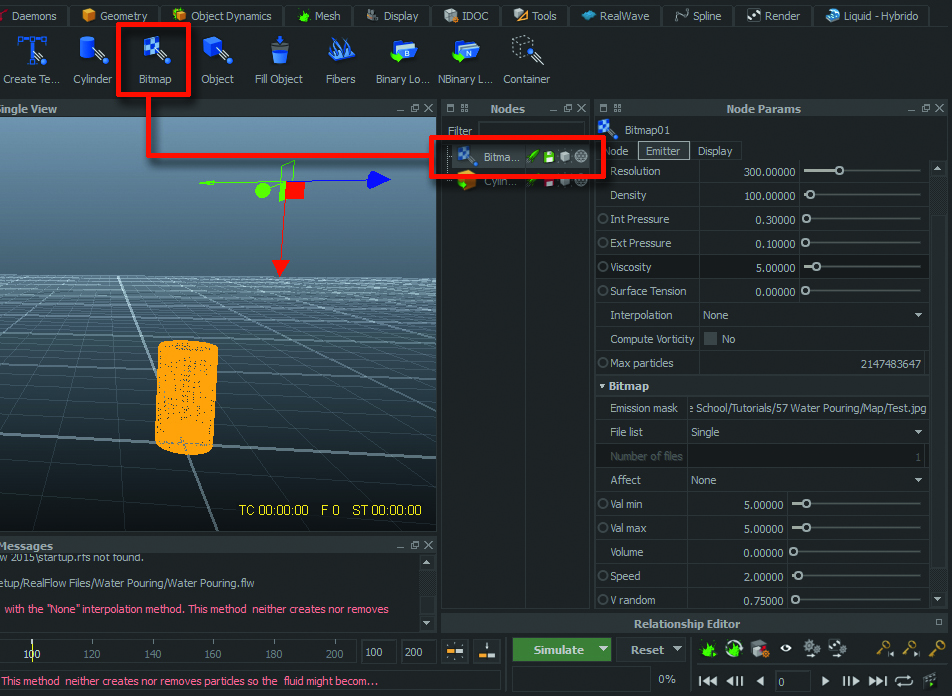Toggle the Compute Vorticity checkbox
The image size is (952, 696).
[710, 339]
